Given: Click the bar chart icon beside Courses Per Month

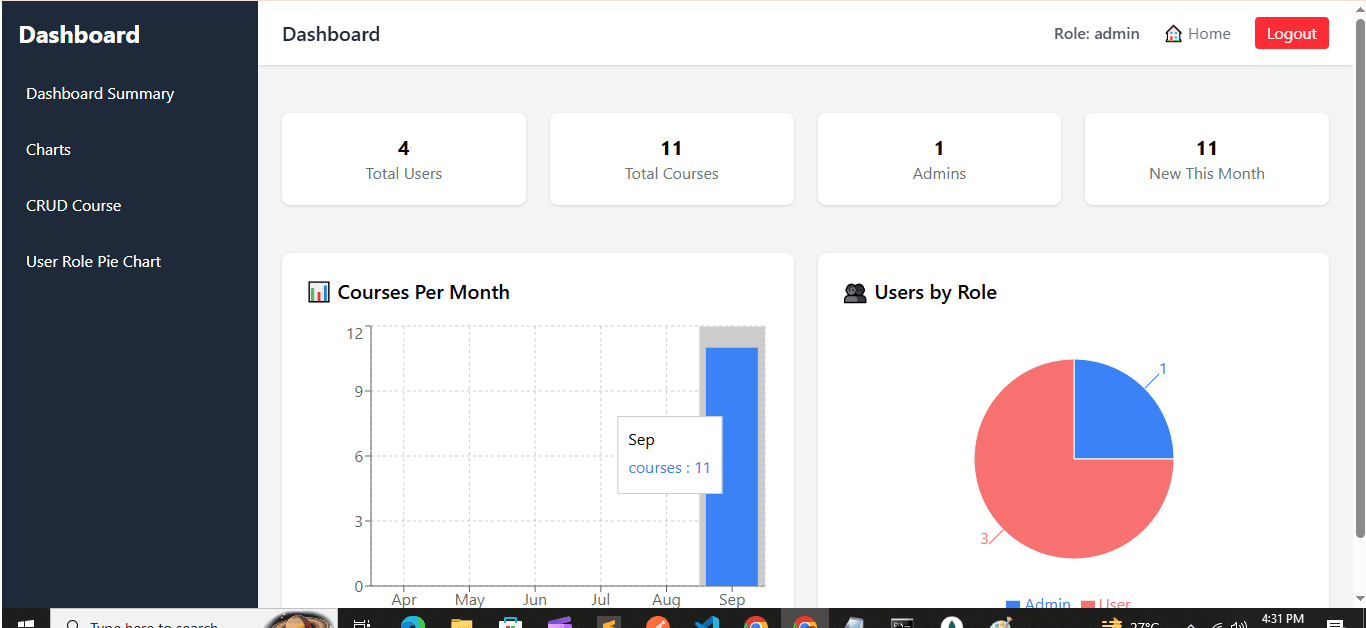Looking at the screenshot, I should (x=319, y=292).
